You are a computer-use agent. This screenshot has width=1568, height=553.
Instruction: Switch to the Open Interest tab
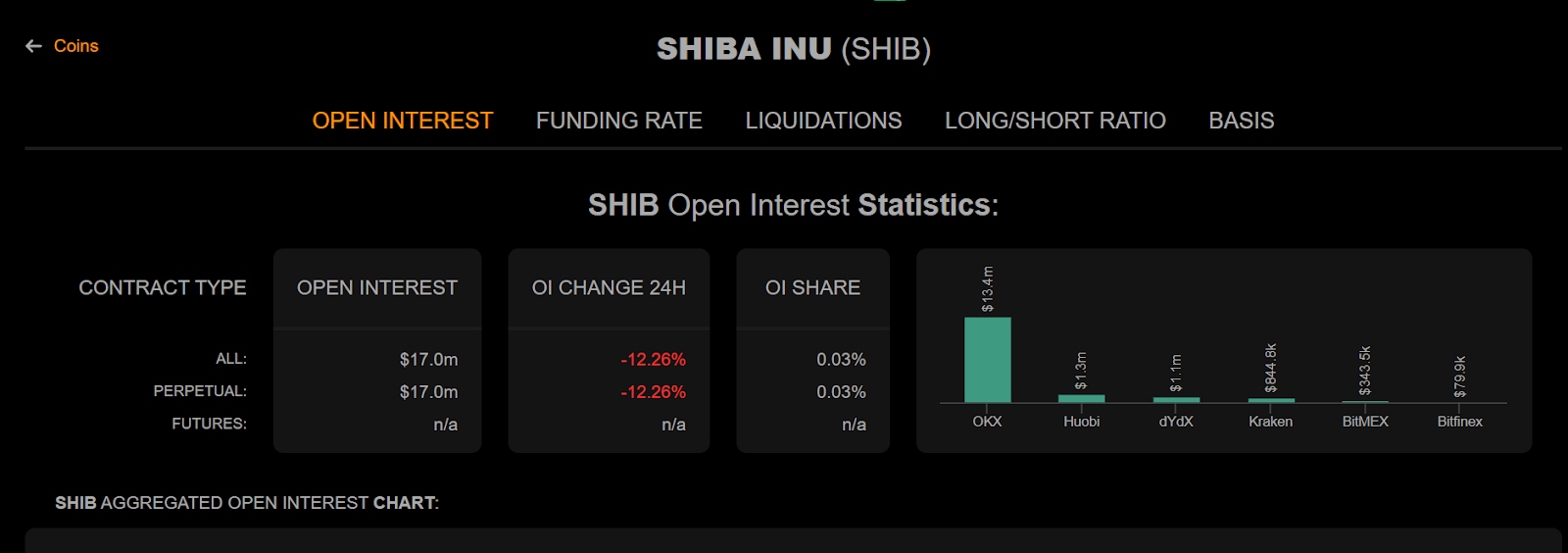click(402, 121)
